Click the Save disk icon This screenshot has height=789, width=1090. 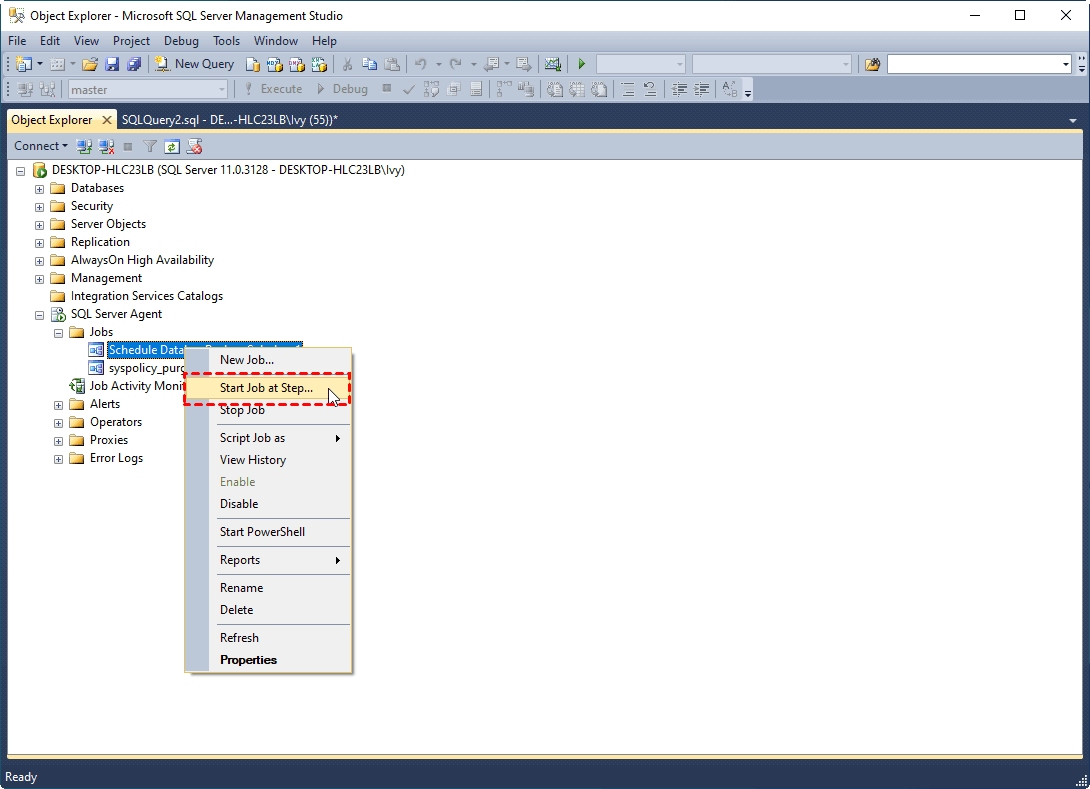112,64
